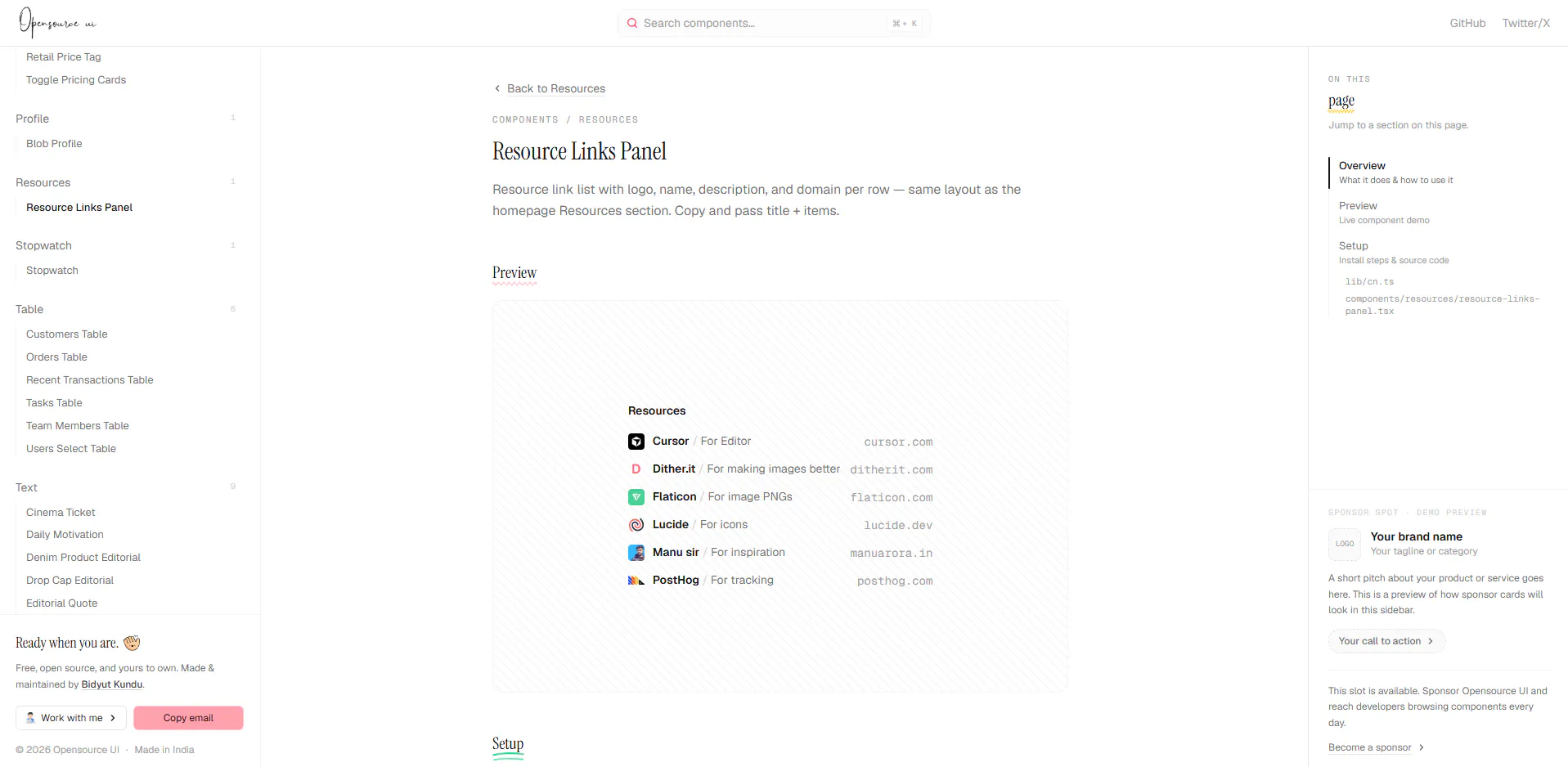This screenshot has height=767, width=1568.
Task: Open Customers Table component
Action: tap(67, 334)
